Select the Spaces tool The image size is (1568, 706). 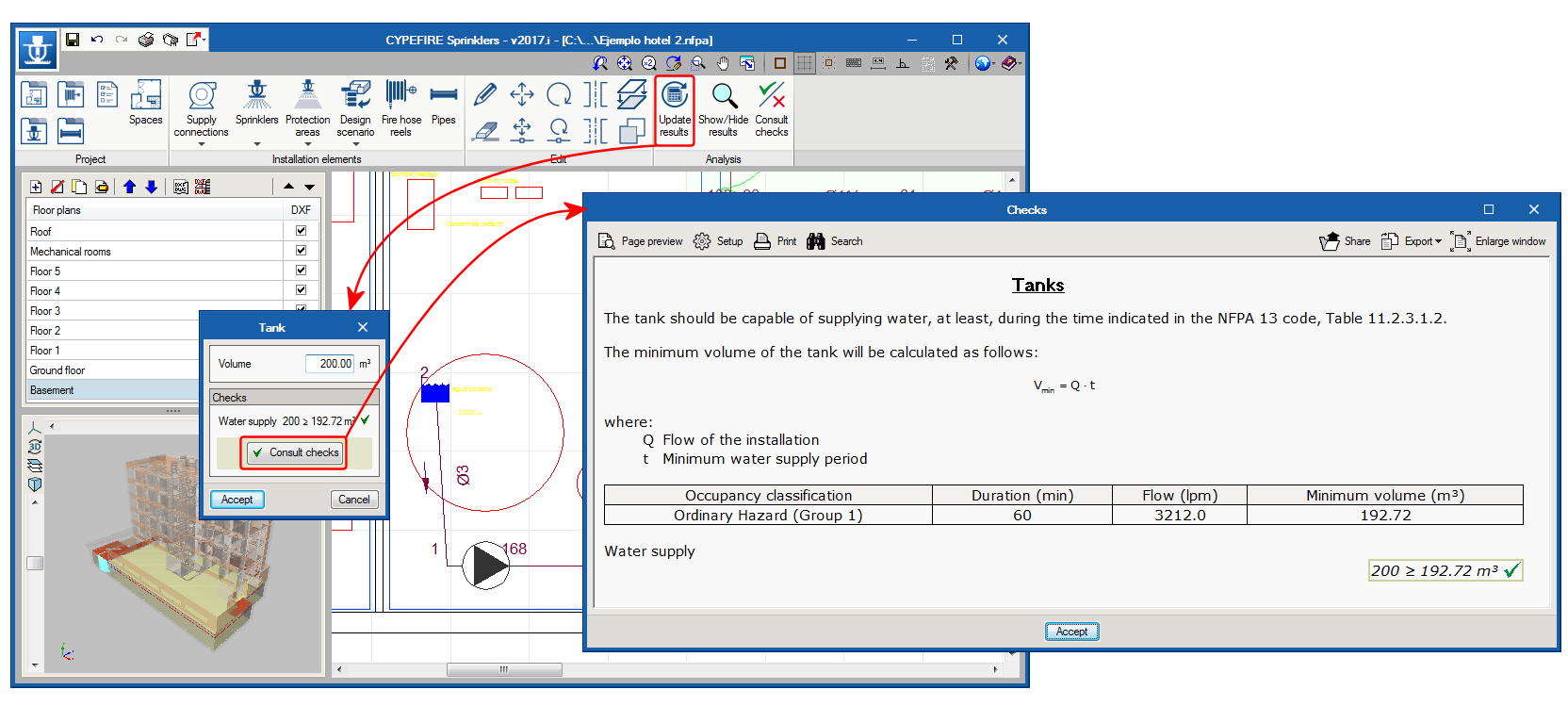pos(145,103)
